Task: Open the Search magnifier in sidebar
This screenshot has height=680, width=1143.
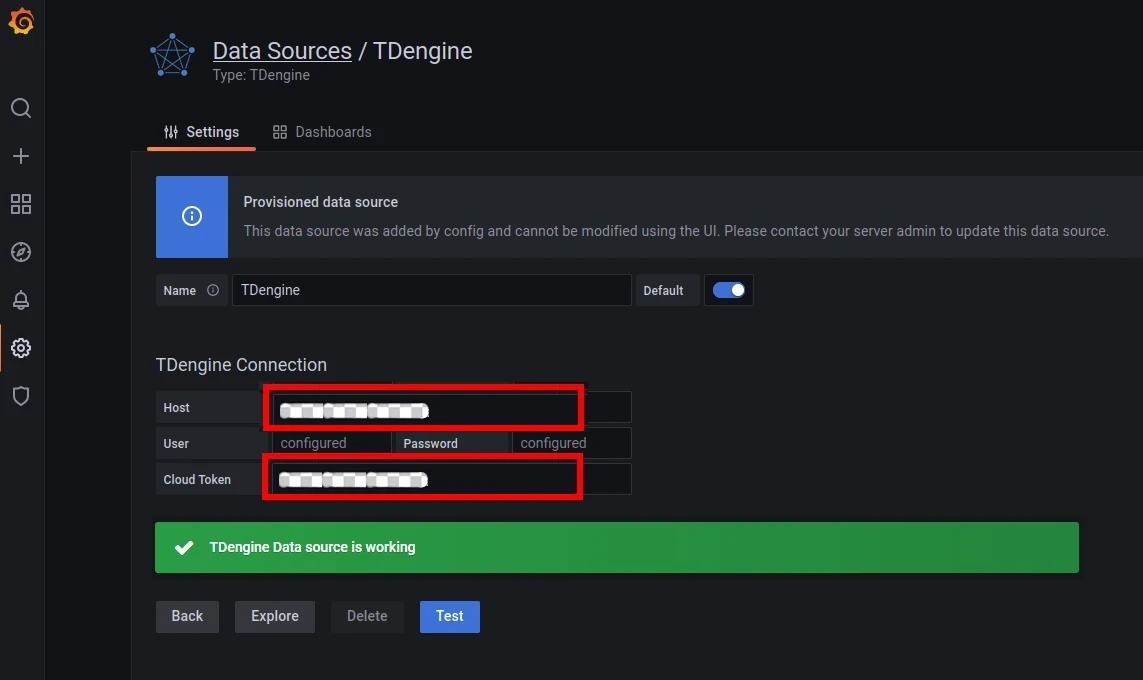Action: tap(21, 108)
